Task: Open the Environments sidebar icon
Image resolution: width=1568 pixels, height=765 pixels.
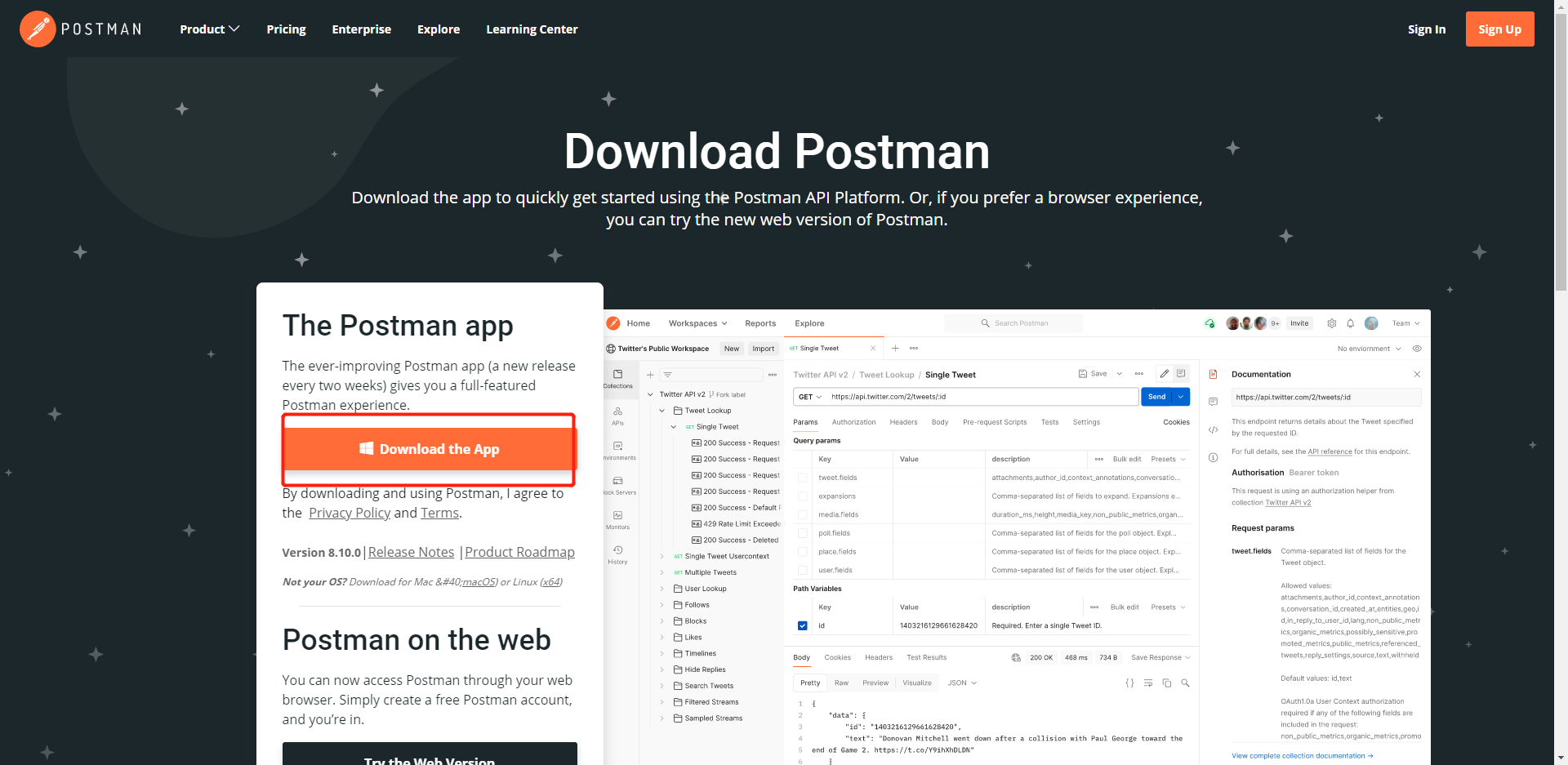Action: [618, 450]
